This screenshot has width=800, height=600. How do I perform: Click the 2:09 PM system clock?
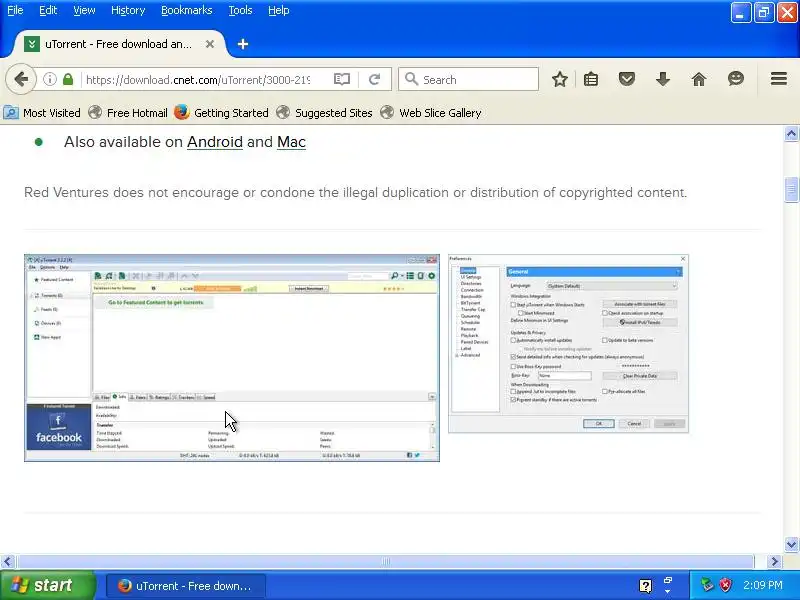(x=762, y=585)
